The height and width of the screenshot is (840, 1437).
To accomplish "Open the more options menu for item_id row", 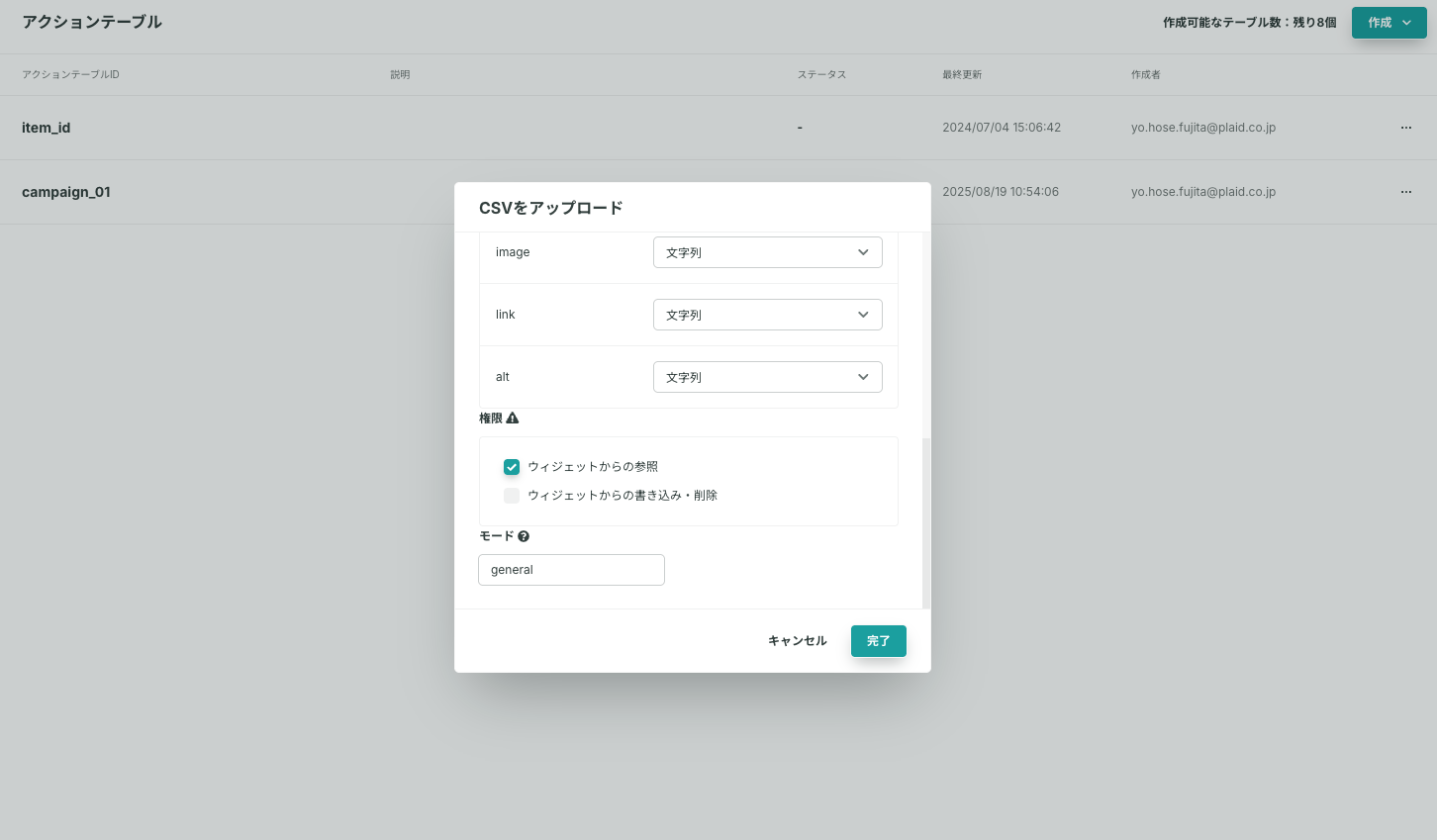I will 1406,128.
